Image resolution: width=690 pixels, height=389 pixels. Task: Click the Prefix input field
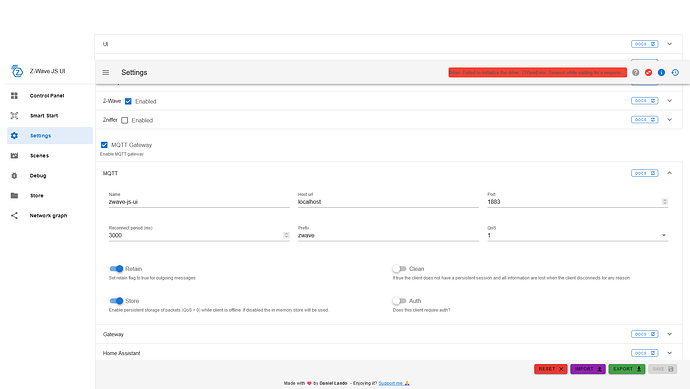tap(388, 235)
